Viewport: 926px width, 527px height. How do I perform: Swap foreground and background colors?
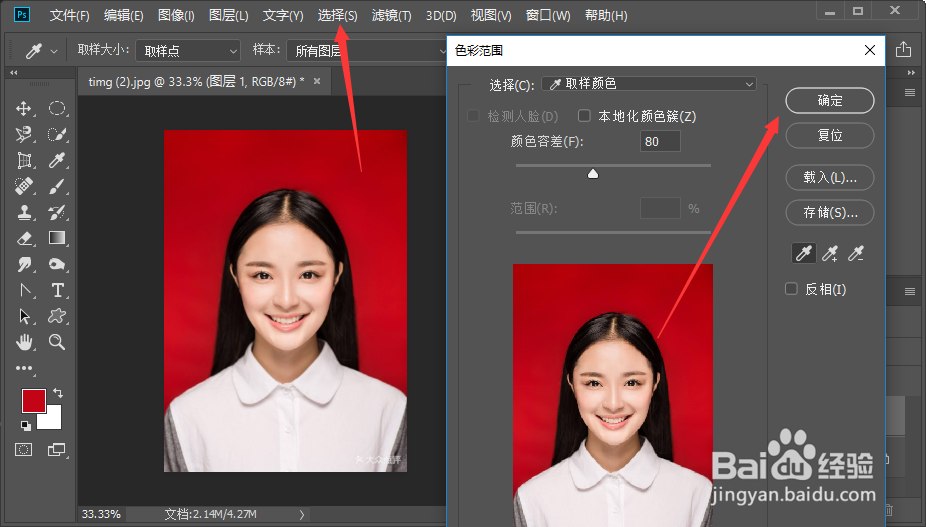[x=58, y=392]
